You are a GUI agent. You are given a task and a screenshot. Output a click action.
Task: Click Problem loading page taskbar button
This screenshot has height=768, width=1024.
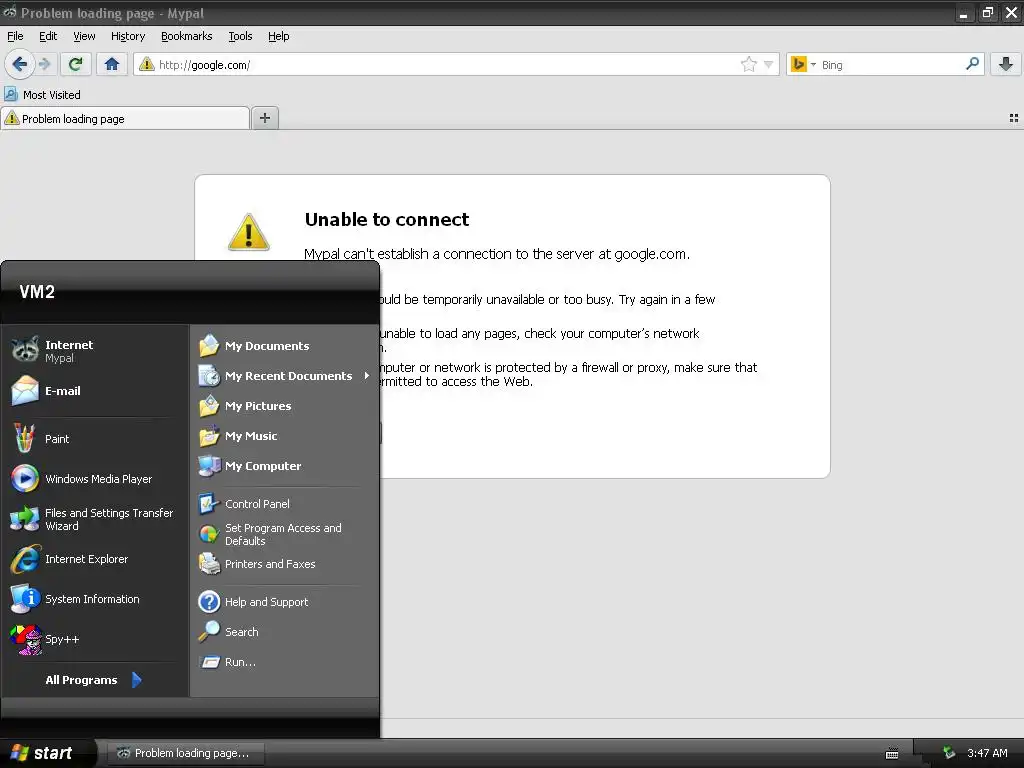click(186, 753)
